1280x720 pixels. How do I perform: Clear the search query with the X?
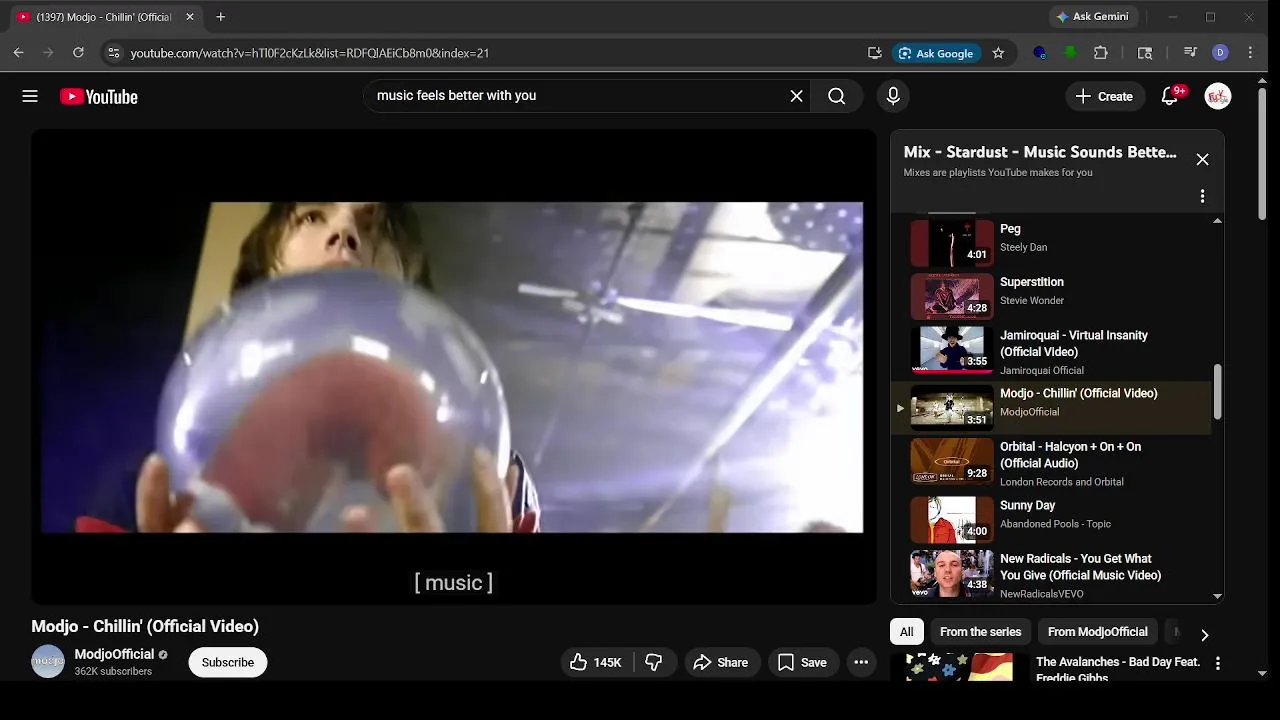tap(796, 96)
